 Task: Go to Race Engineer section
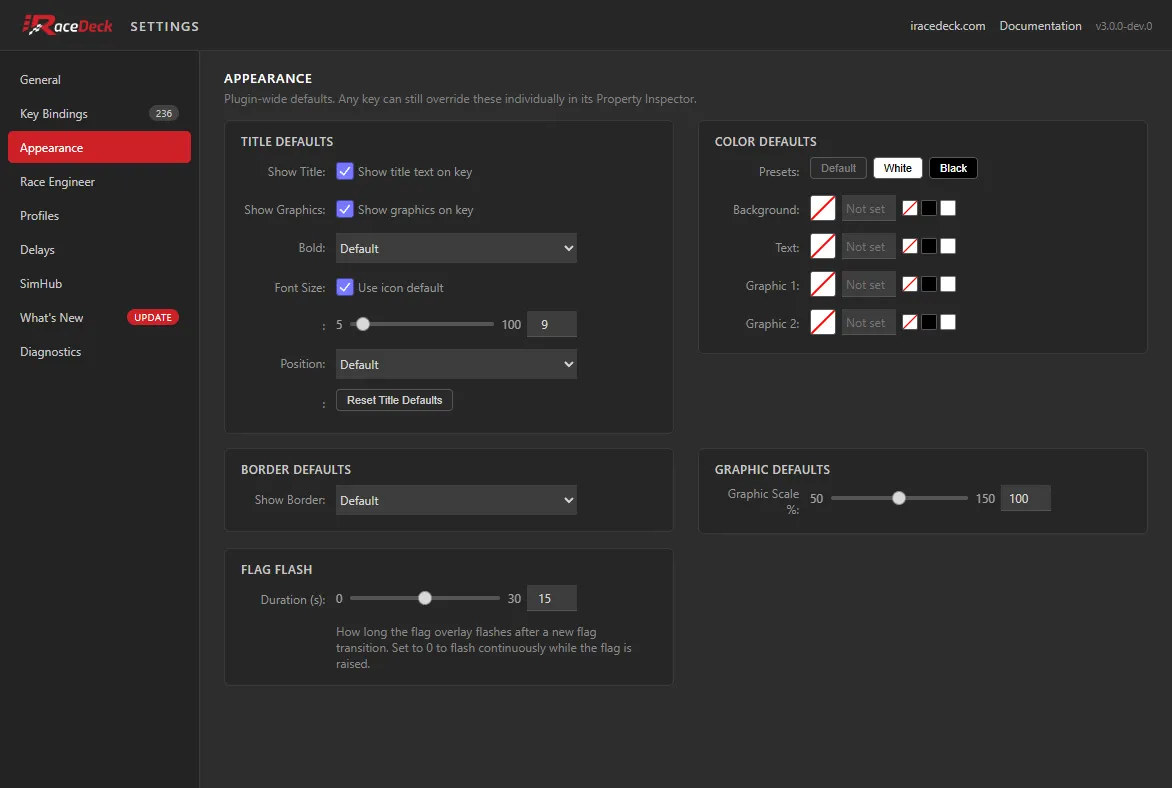[99, 182]
